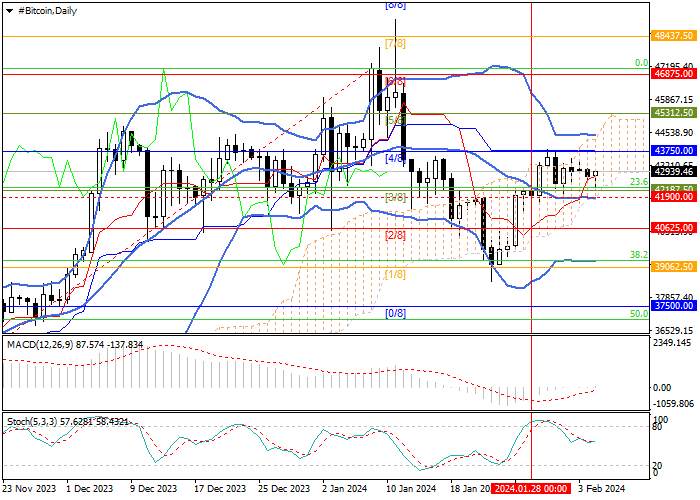The height and width of the screenshot is (500, 700).
Task: Click the 23 Nov 2023 date label
Action: click(x=29, y=488)
